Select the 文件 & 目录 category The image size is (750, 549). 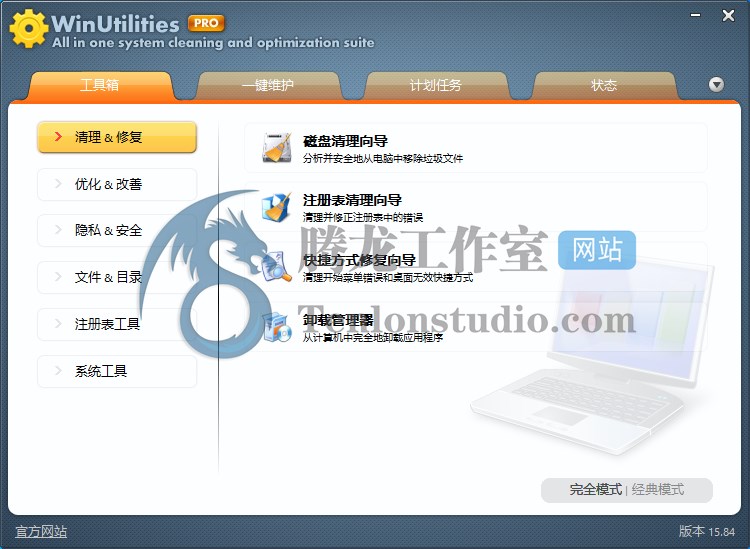pyautogui.click(x=117, y=277)
